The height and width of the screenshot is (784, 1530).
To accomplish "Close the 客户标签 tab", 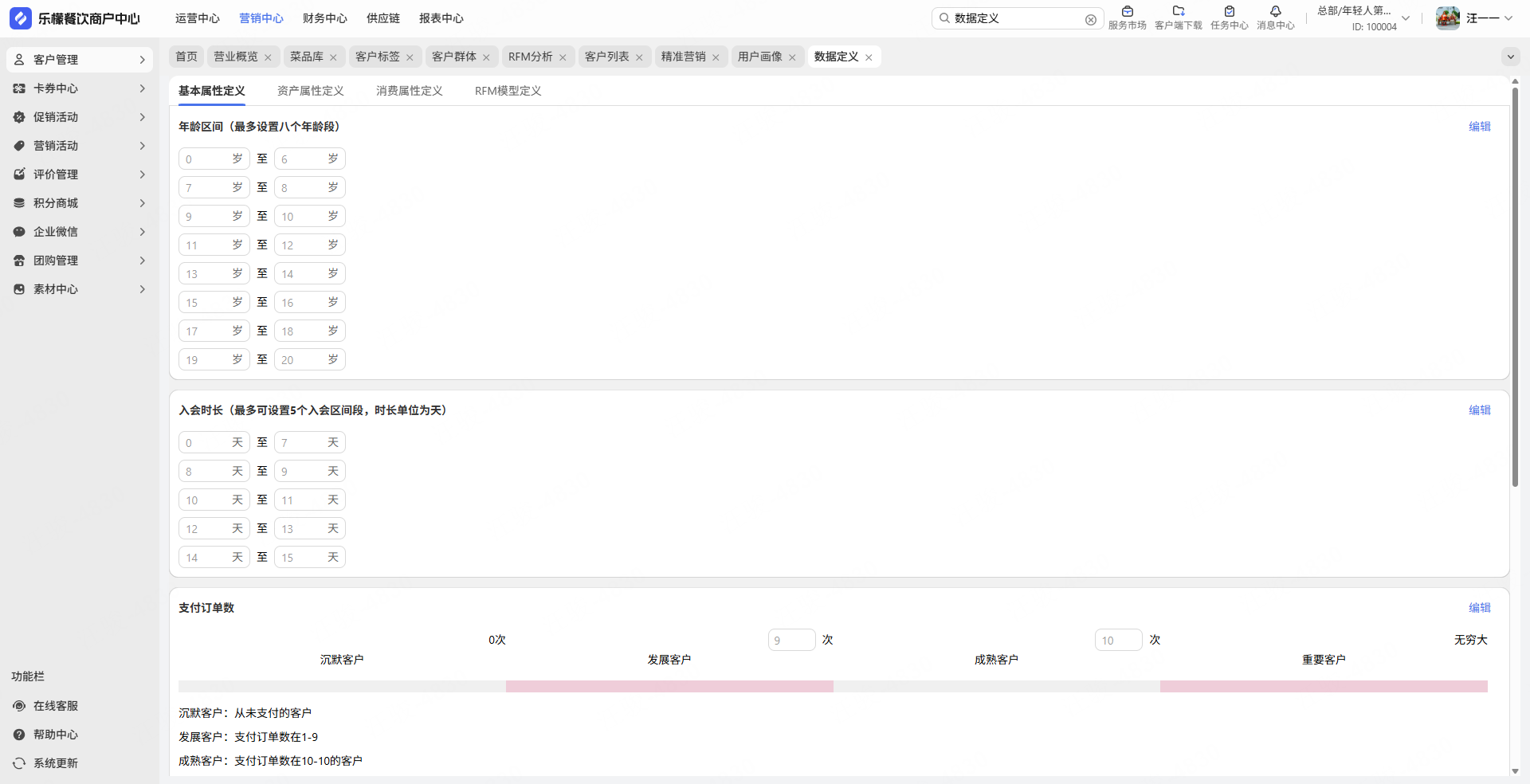I will coord(410,57).
